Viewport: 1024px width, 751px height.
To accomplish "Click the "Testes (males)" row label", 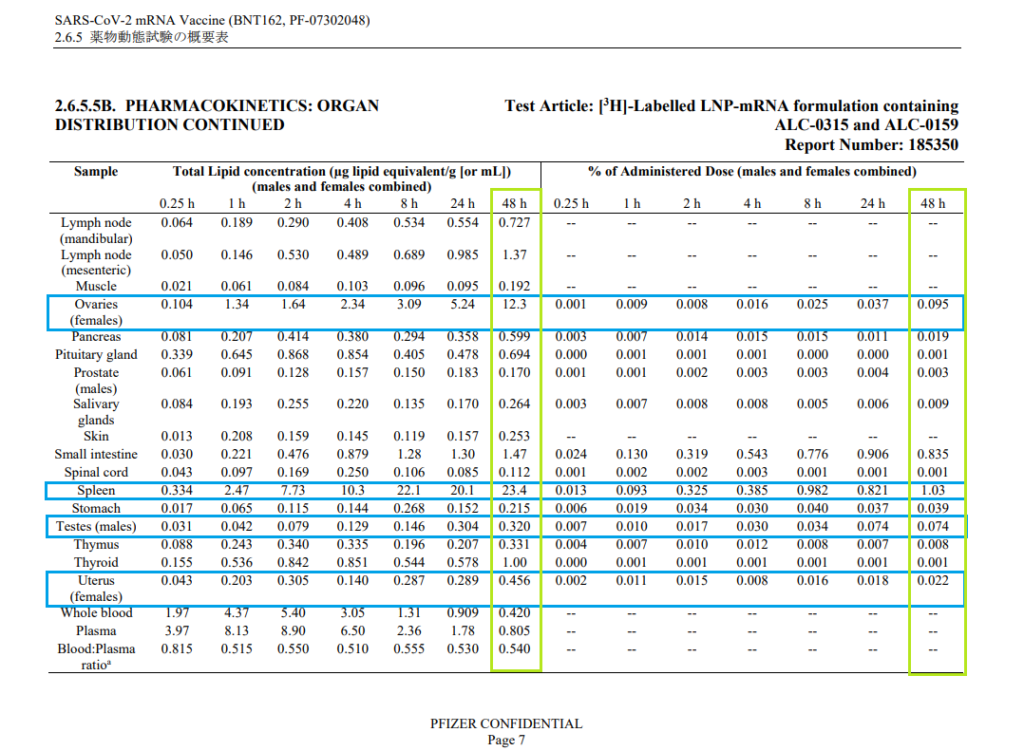I will (95, 527).
